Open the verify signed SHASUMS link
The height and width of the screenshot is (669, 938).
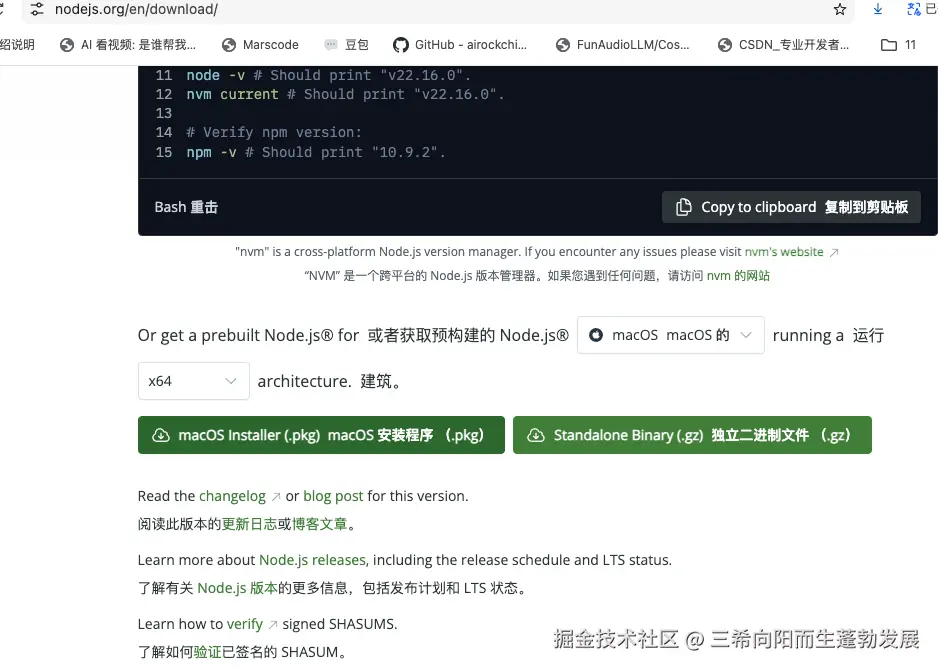(x=245, y=624)
